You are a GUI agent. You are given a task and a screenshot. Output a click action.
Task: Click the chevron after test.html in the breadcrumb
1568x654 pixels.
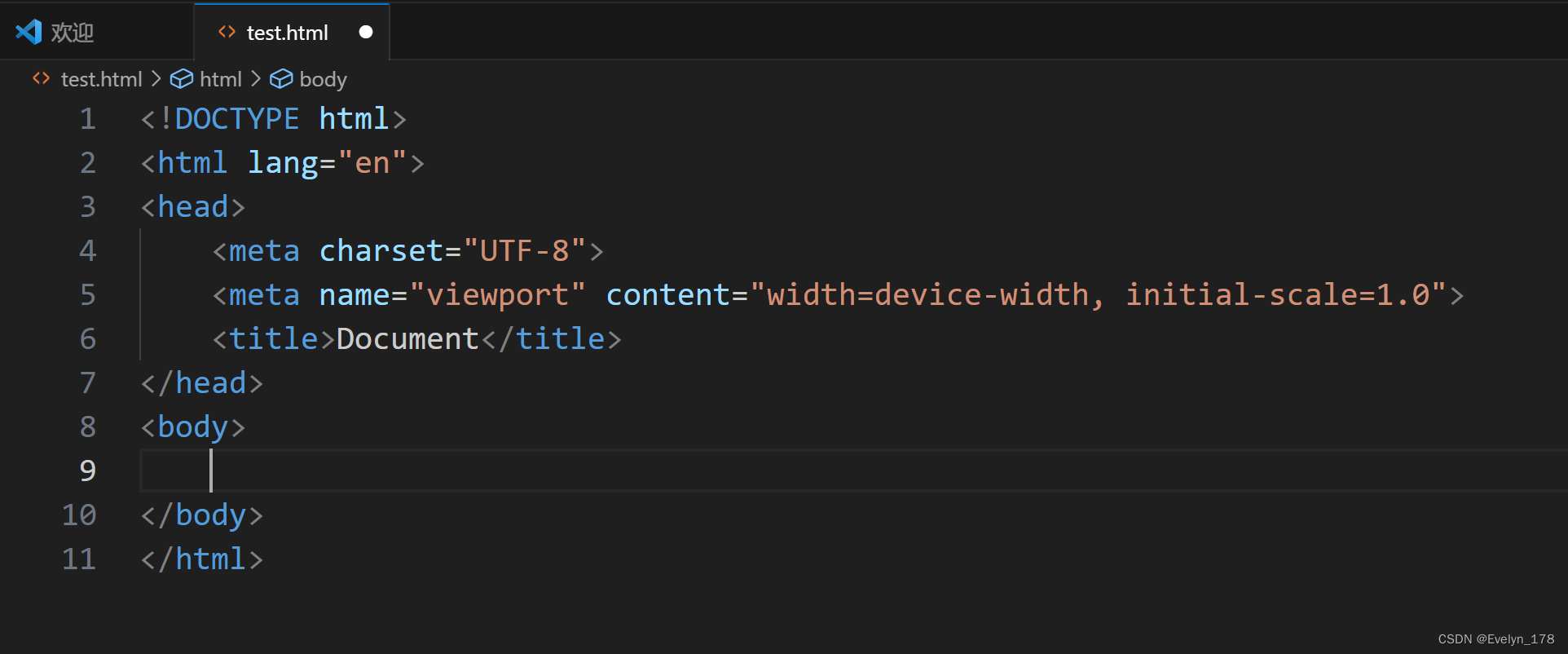click(x=156, y=78)
